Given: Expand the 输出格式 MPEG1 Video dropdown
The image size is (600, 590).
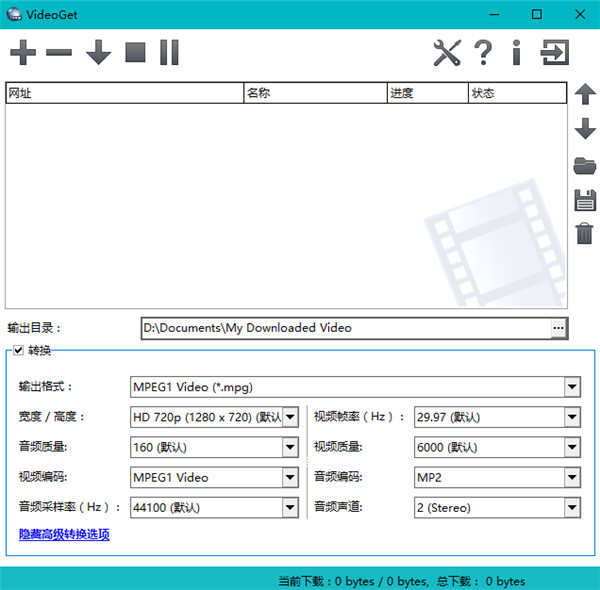Looking at the screenshot, I should coord(572,387).
